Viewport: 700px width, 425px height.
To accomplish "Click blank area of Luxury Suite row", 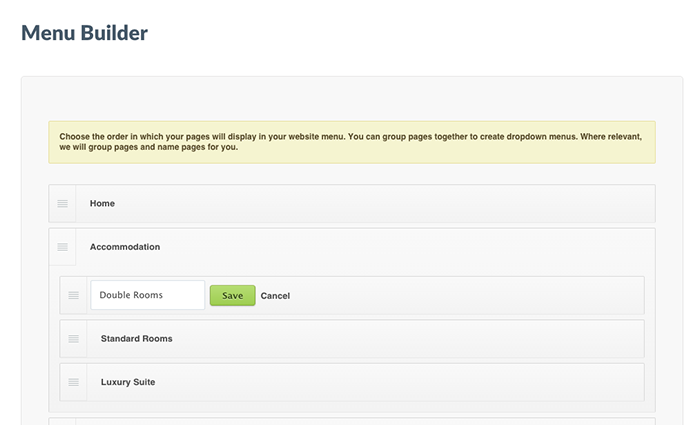I will pyautogui.click(x=400, y=382).
